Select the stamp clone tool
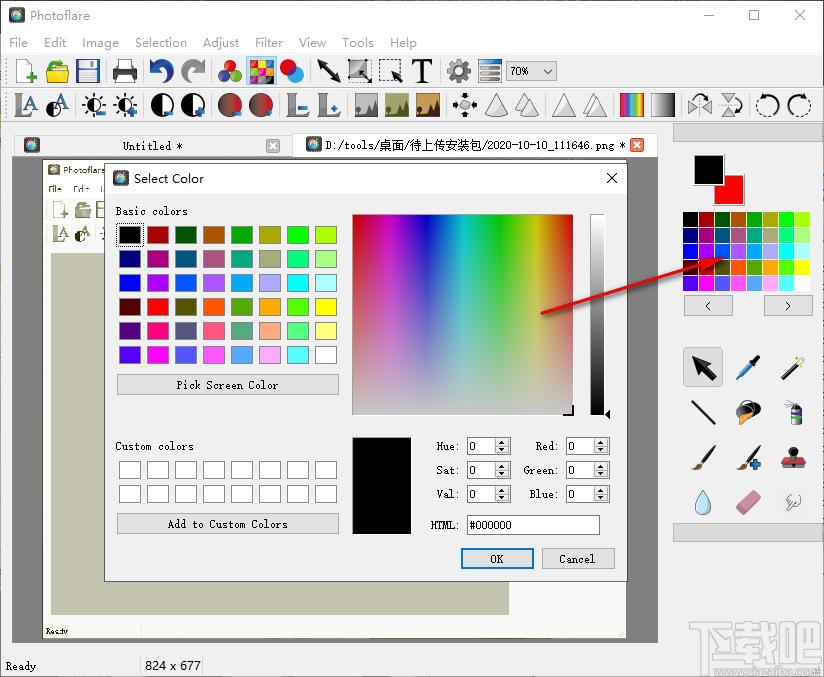824x677 pixels. pyautogui.click(x=793, y=457)
